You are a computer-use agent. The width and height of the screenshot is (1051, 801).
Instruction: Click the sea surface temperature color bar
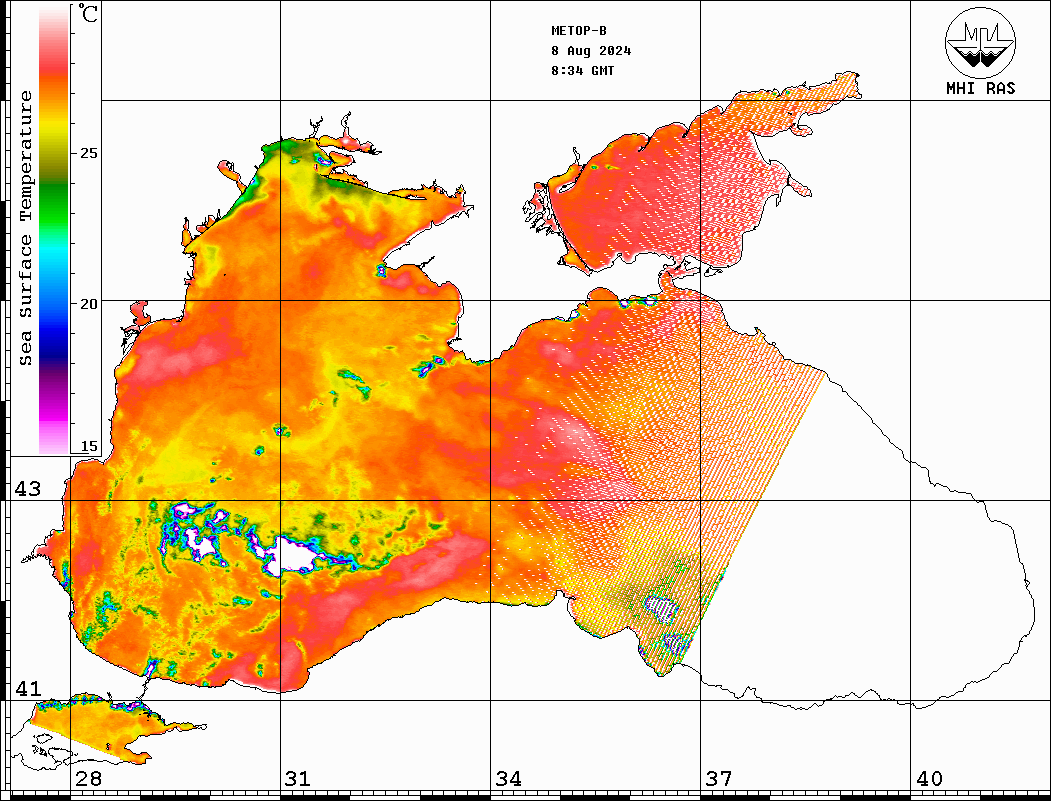coord(54,229)
